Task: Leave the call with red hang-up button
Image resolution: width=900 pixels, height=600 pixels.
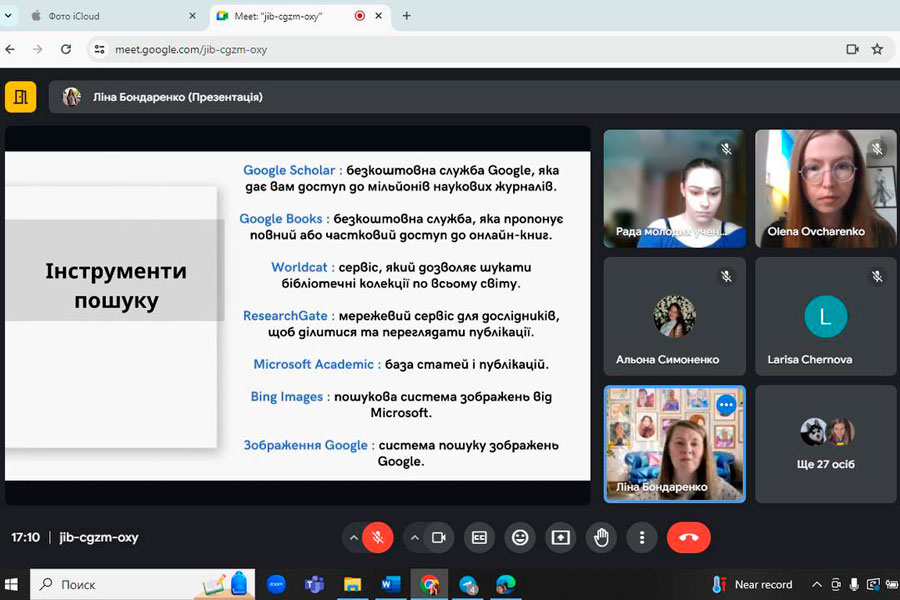Action: click(x=689, y=537)
